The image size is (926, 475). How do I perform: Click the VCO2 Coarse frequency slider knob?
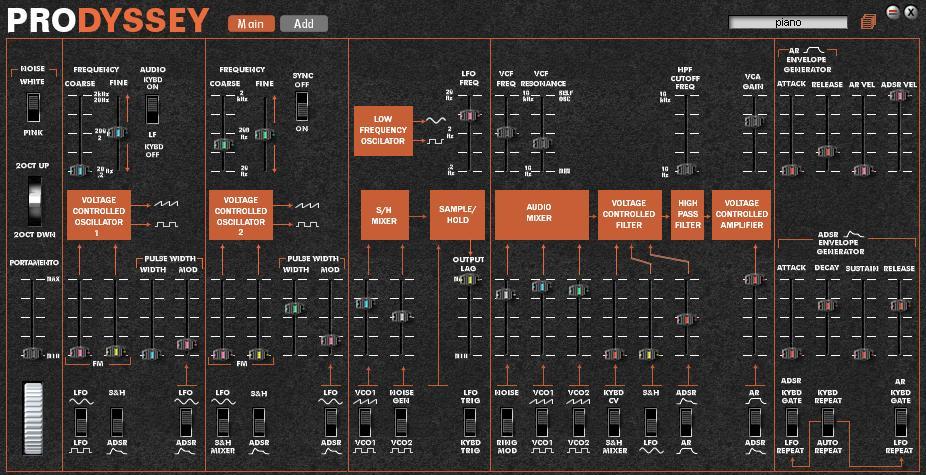(x=222, y=144)
